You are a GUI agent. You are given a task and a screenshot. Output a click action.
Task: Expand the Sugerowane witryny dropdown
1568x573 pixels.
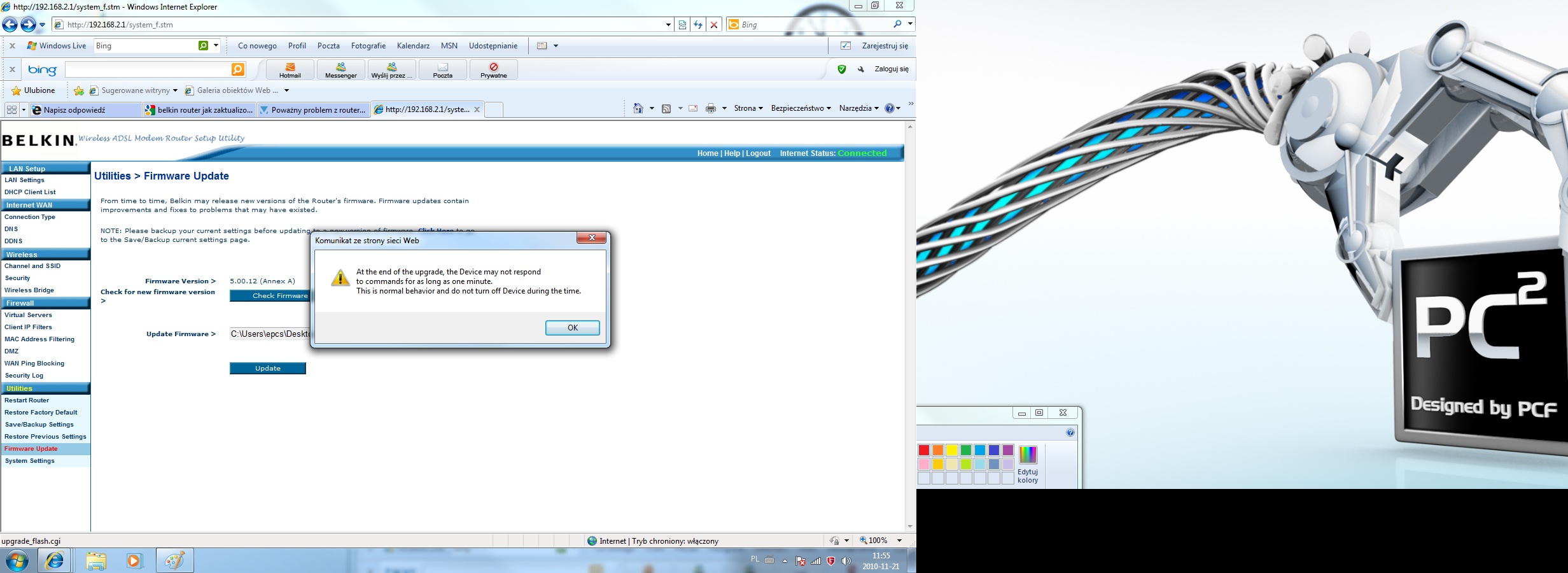[175, 91]
